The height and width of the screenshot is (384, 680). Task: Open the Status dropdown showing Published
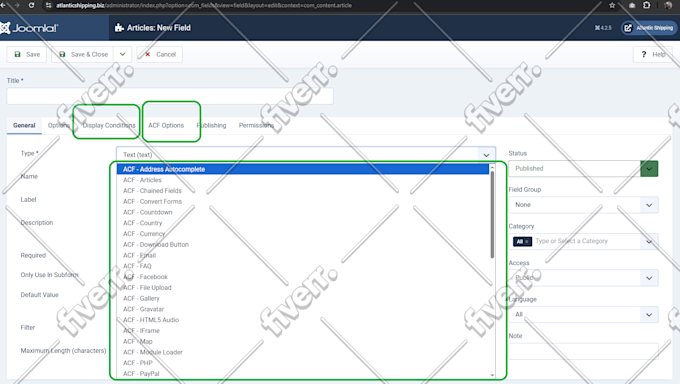(x=583, y=168)
